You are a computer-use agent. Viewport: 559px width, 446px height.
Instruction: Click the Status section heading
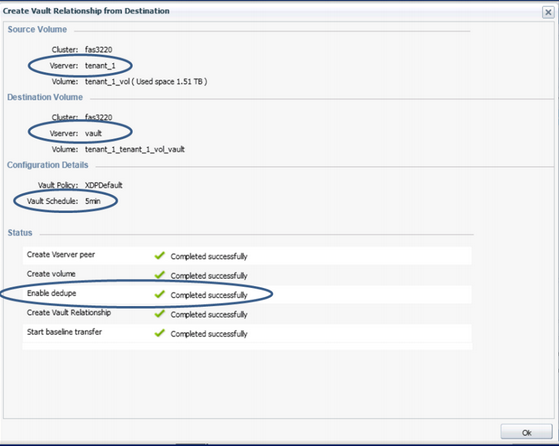click(20, 232)
